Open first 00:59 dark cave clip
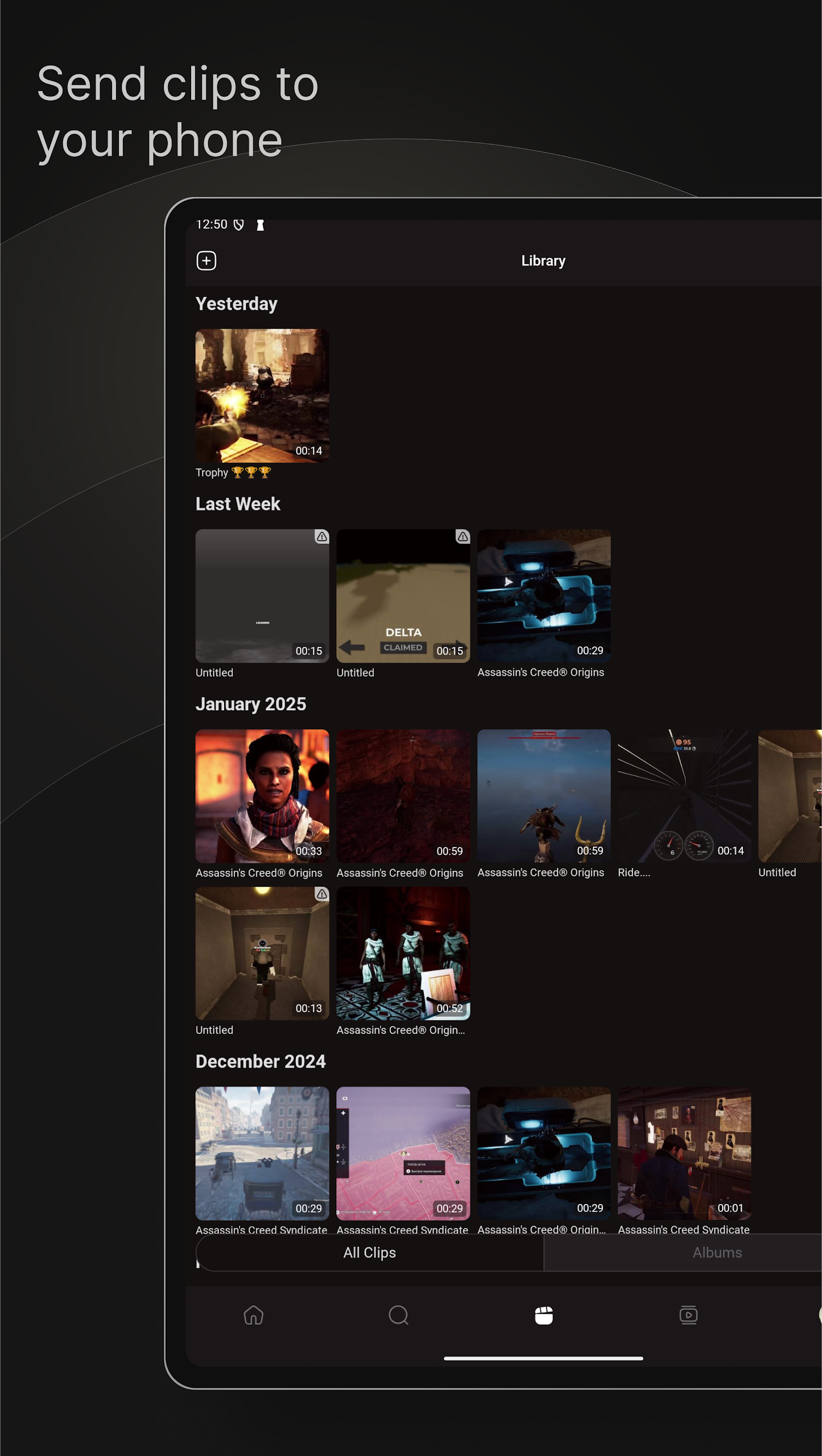822x1456 pixels. [x=403, y=796]
